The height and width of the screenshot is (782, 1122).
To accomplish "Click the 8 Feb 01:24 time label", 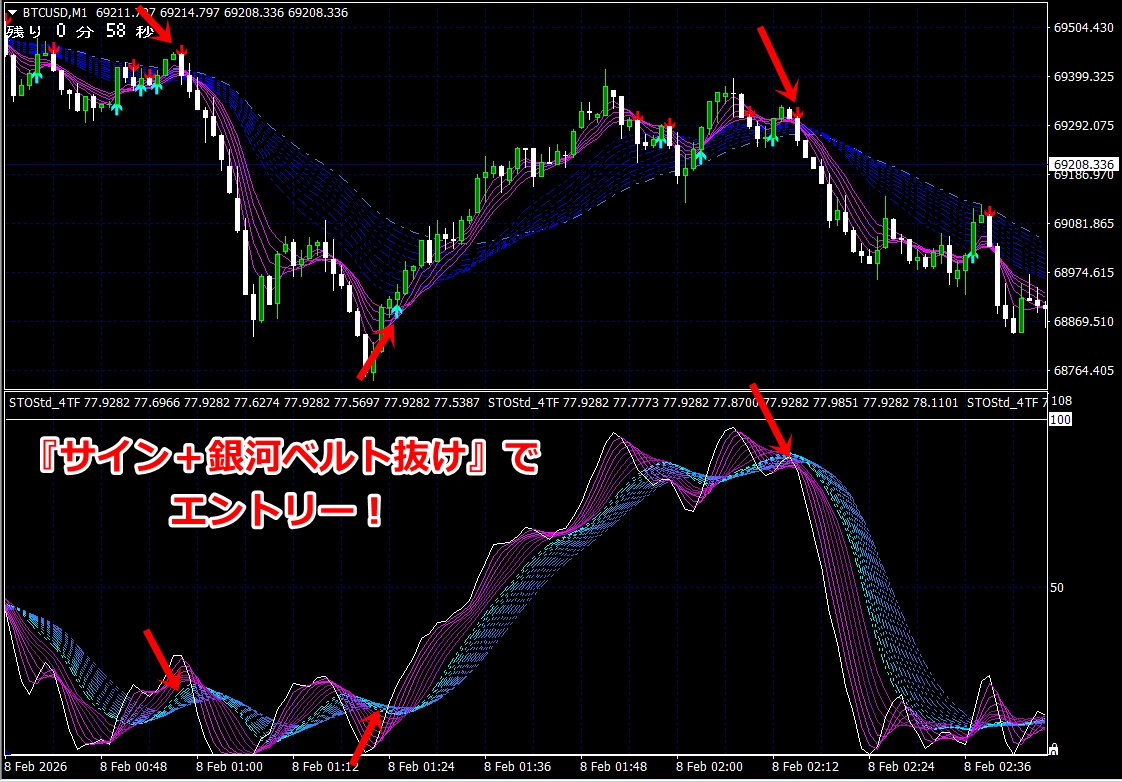I will (421, 767).
